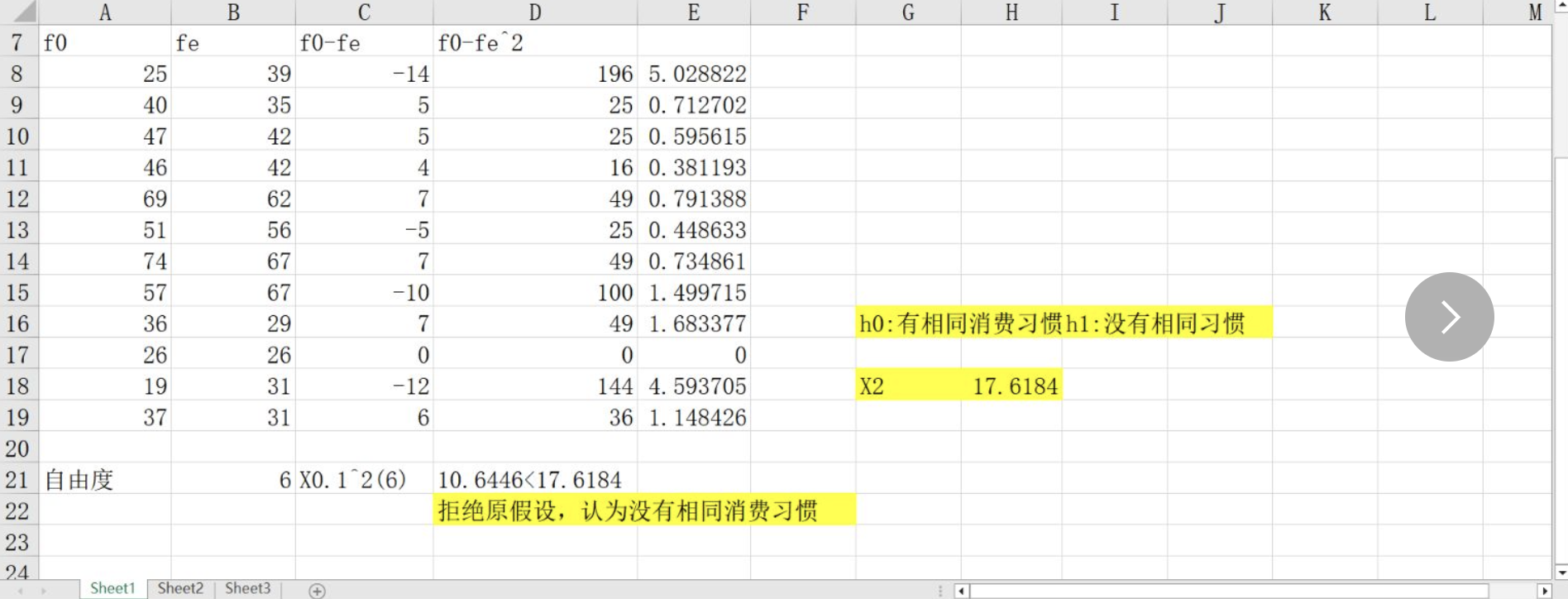This screenshot has height=599, width=1568.
Task: Click the yellow h0 hypothesis cell
Action: point(1064,323)
